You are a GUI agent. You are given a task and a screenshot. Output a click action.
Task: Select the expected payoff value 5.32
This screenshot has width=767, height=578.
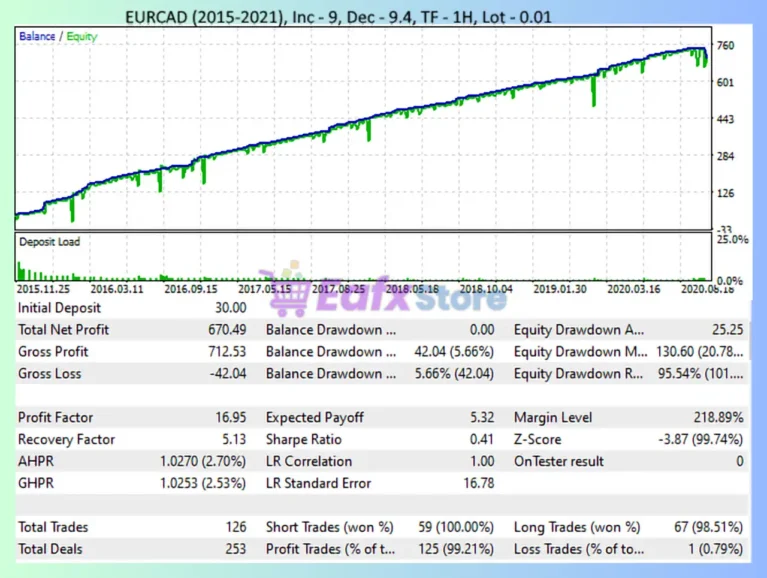[x=482, y=418]
